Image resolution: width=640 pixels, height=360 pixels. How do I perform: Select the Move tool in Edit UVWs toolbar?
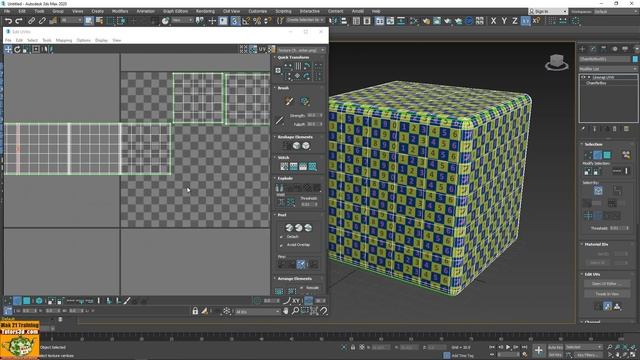click(8, 49)
